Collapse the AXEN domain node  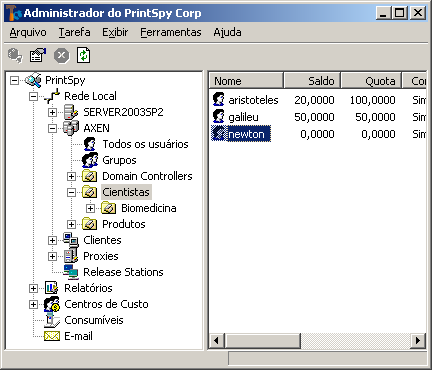coord(52,128)
